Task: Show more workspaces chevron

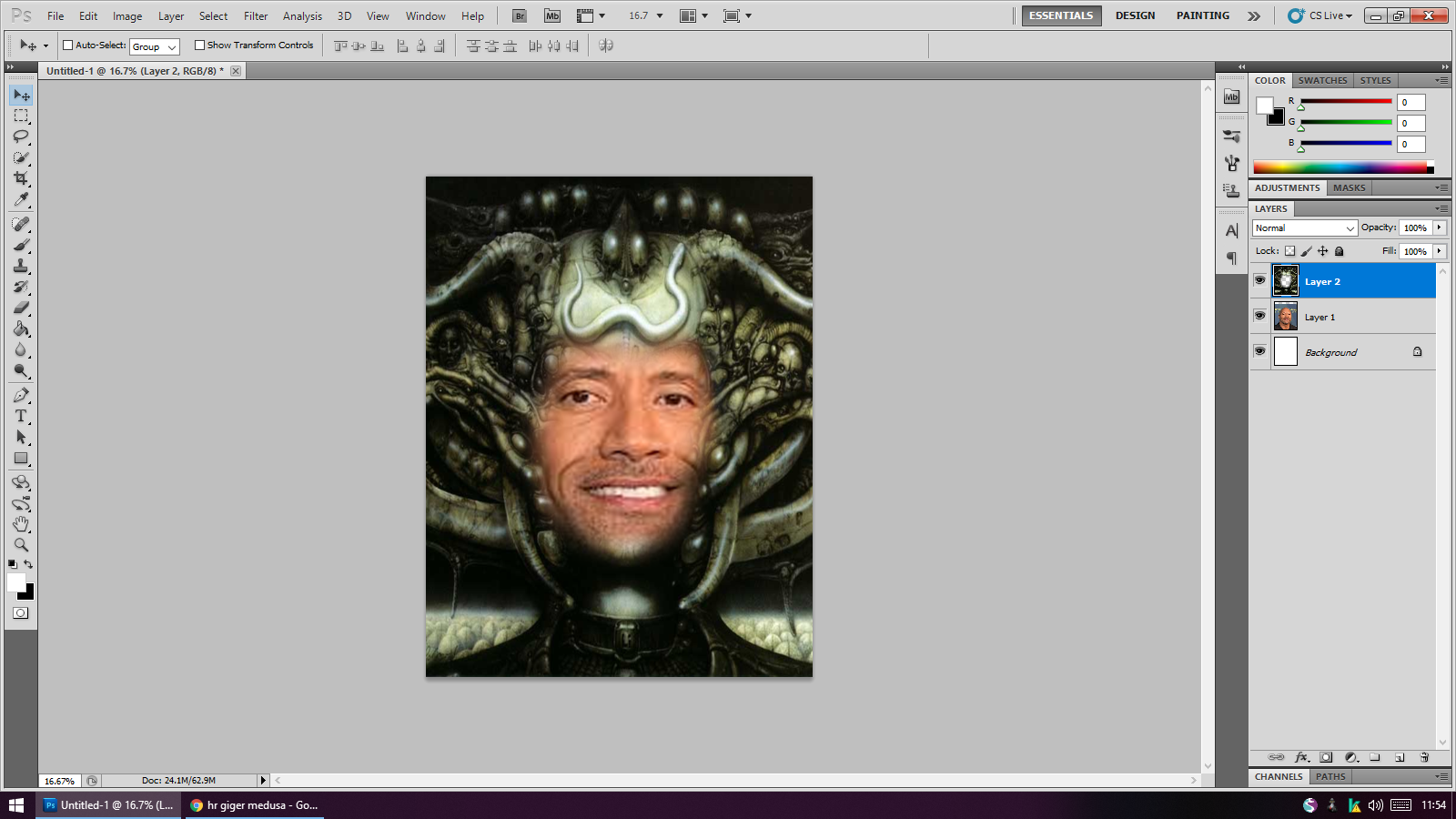Action: click(x=1254, y=15)
